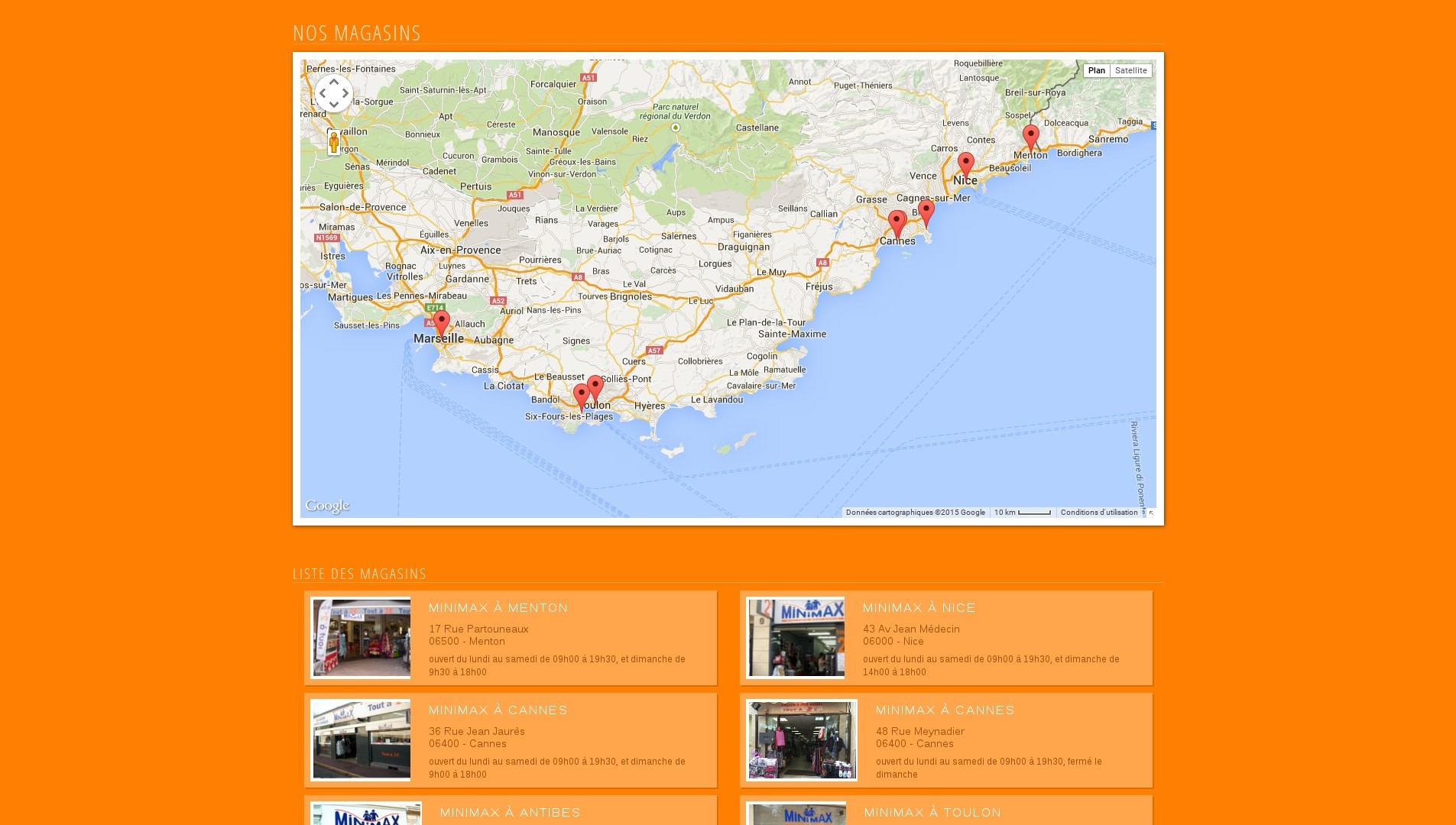Click the Nos Magasins heading
Screen dimensions: 1456x825
tap(357, 33)
